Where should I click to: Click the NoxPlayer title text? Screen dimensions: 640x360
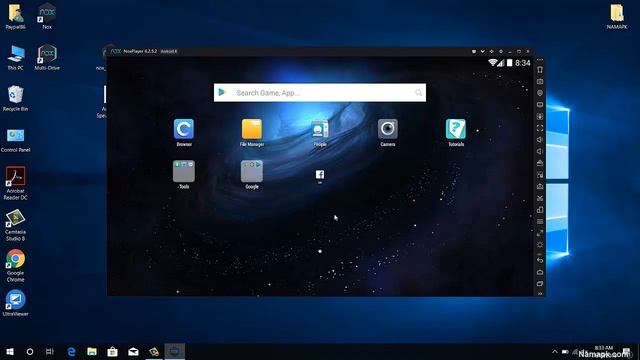(x=140, y=51)
